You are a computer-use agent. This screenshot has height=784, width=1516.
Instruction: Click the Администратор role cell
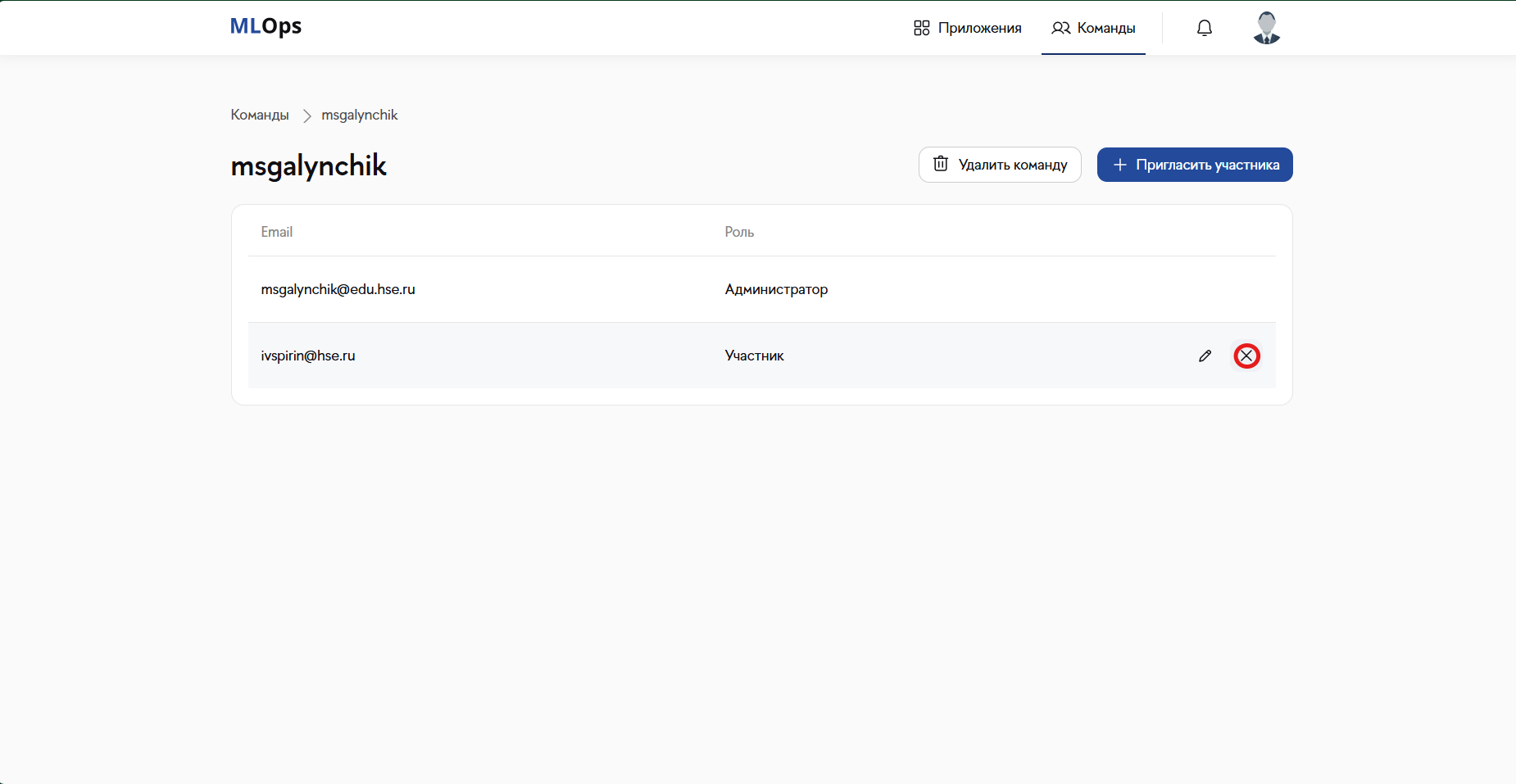click(776, 289)
